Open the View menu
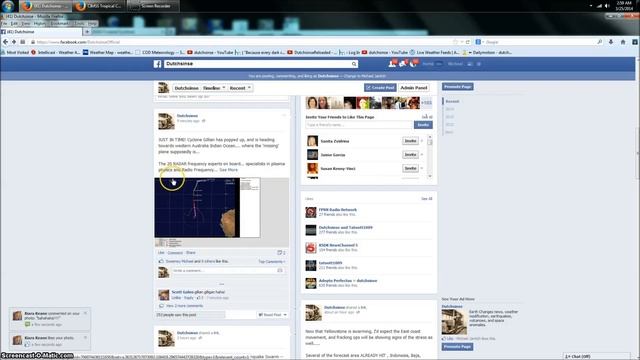Viewport: 640px width, 360px height. tap(26, 24)
